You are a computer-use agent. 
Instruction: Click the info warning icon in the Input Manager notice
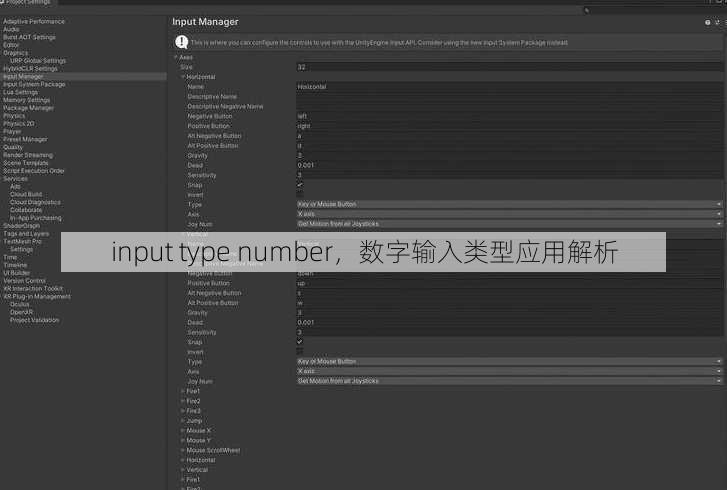181,42
